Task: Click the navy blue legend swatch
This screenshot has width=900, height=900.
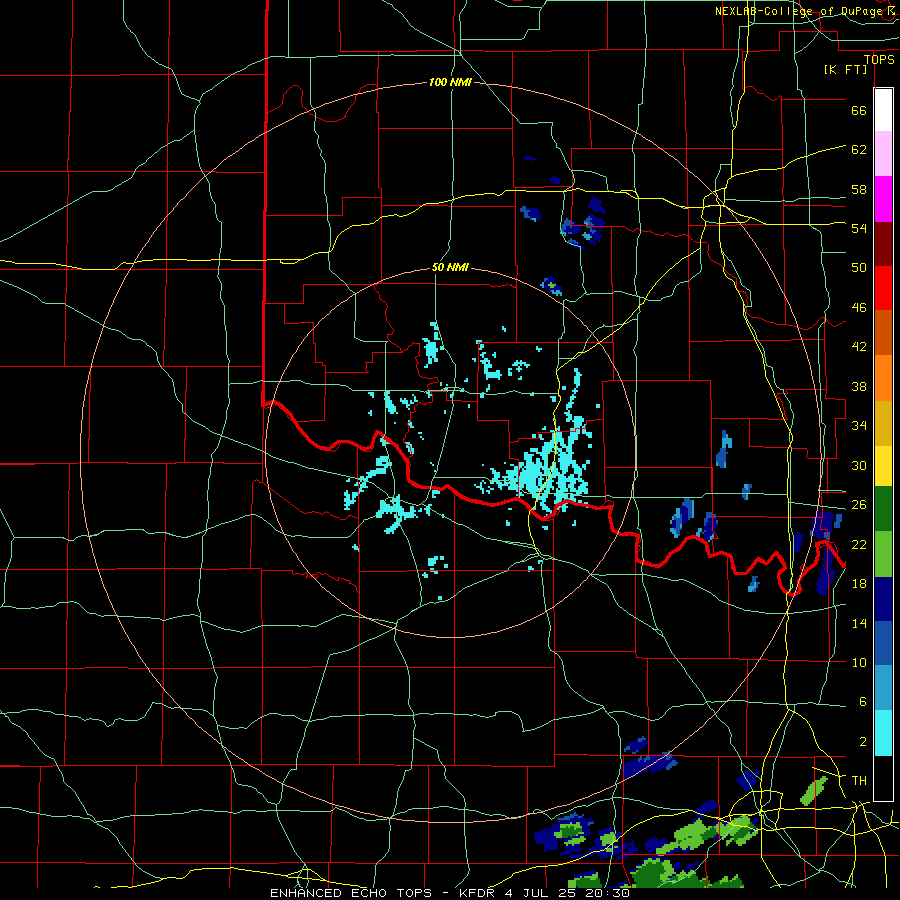Action: tap(883, 599)
